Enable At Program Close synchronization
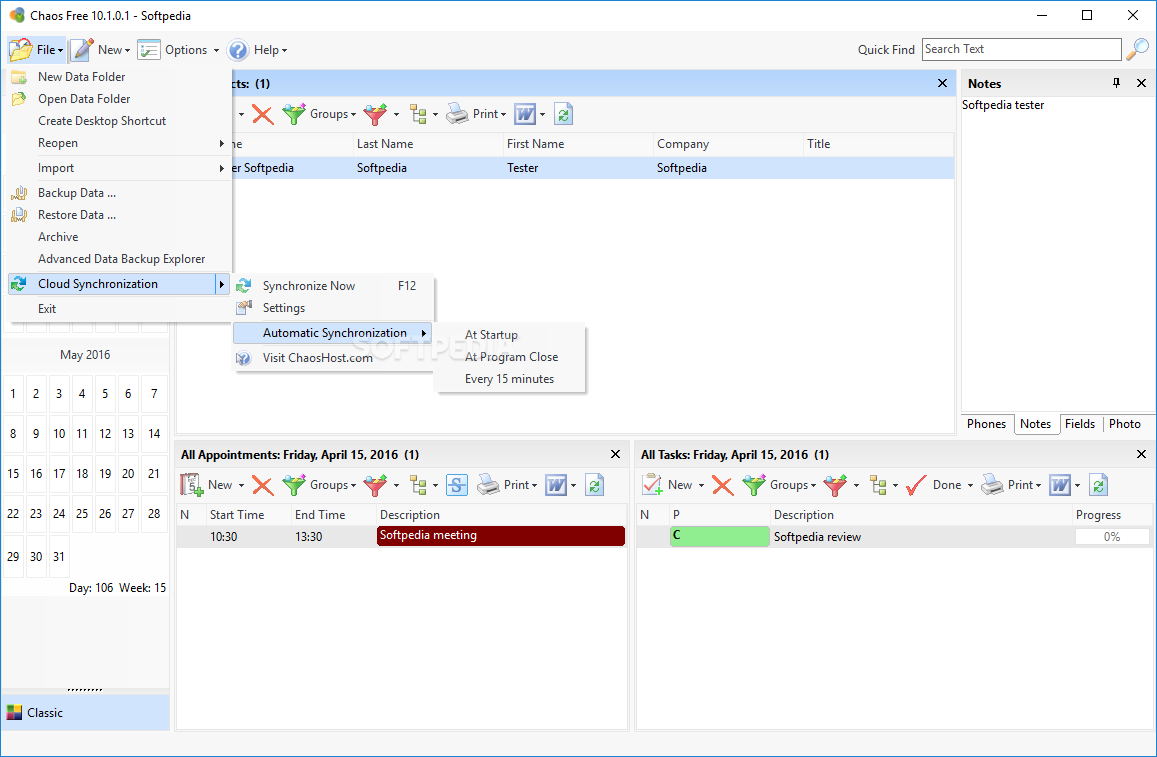 point(511,357)
